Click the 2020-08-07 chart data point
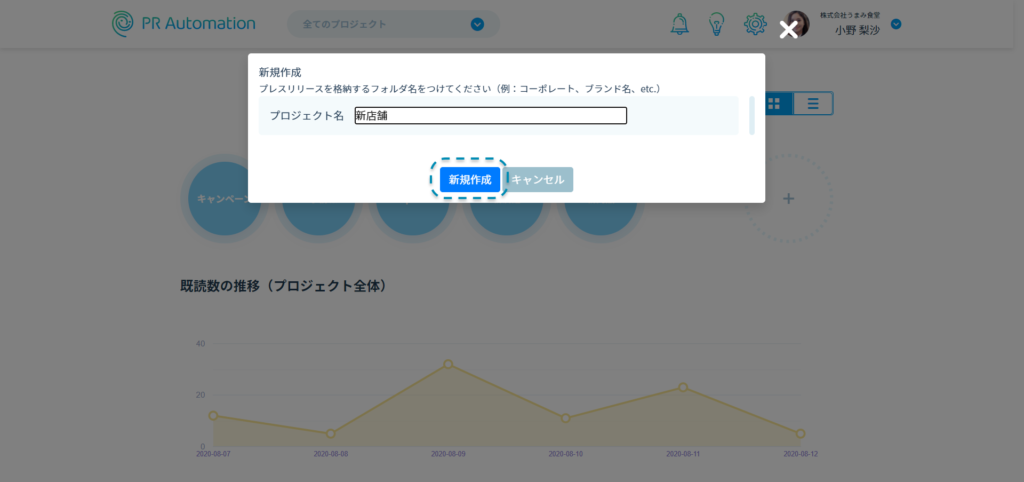Image resolution: width=1024 pixels, height=482 pixels. click(213, 415)
